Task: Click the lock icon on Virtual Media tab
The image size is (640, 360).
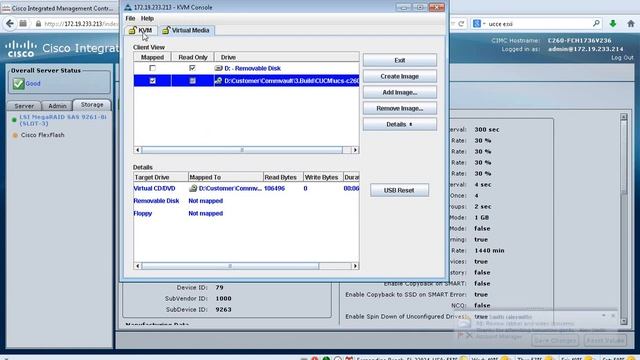Action: [x=166, y=30]
